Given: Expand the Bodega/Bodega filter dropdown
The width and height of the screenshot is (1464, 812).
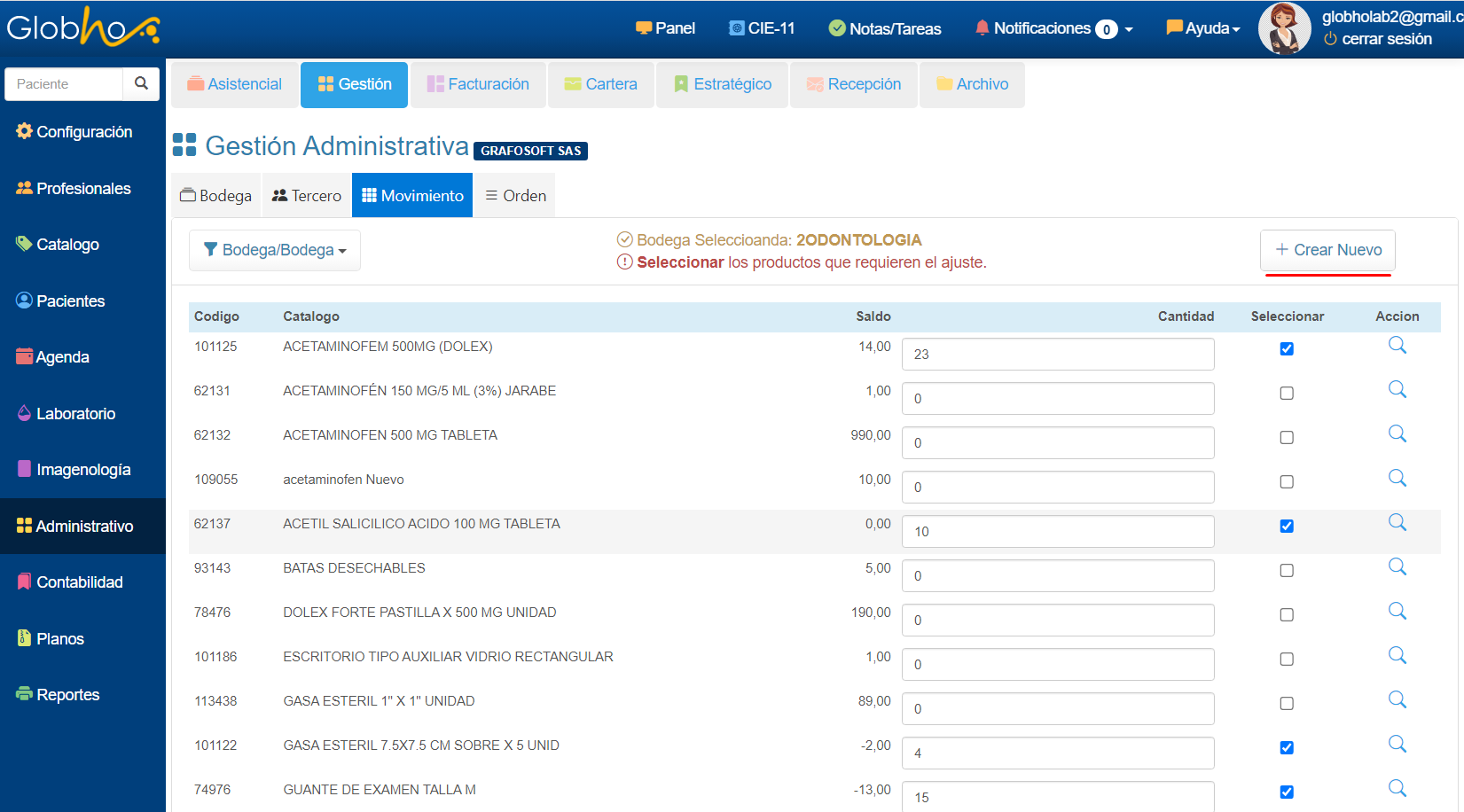Looking at the screenshot, I should point(275,250).
